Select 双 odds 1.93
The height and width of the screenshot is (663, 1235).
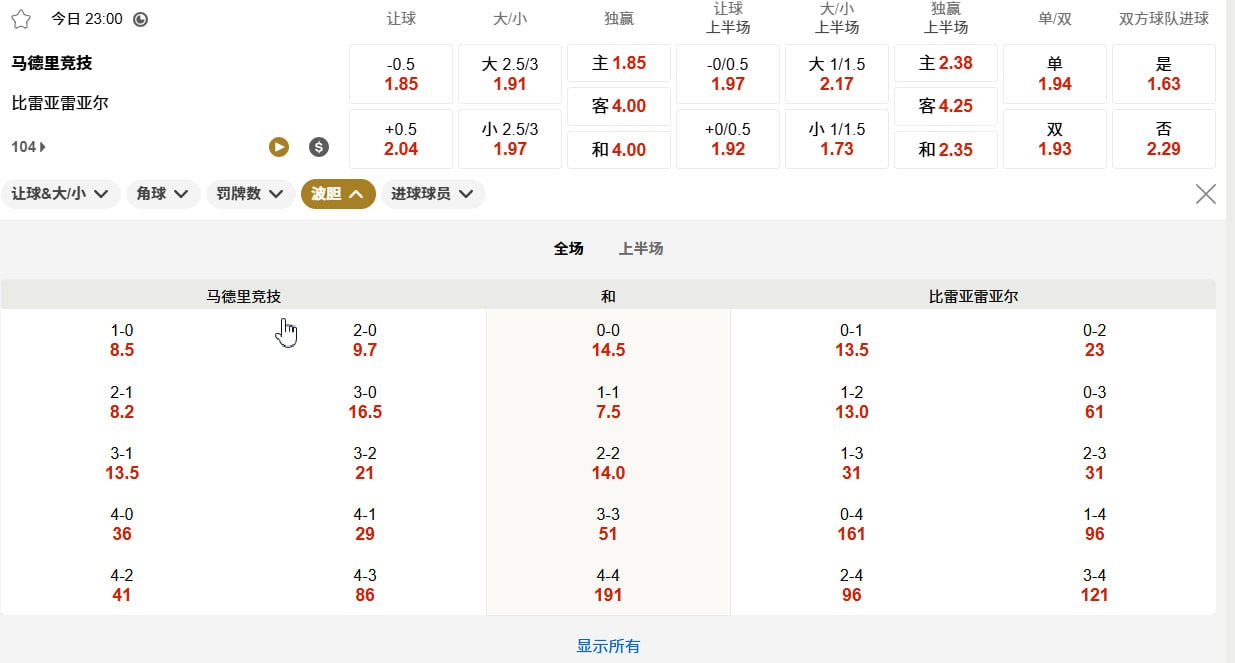point(1055,139)
